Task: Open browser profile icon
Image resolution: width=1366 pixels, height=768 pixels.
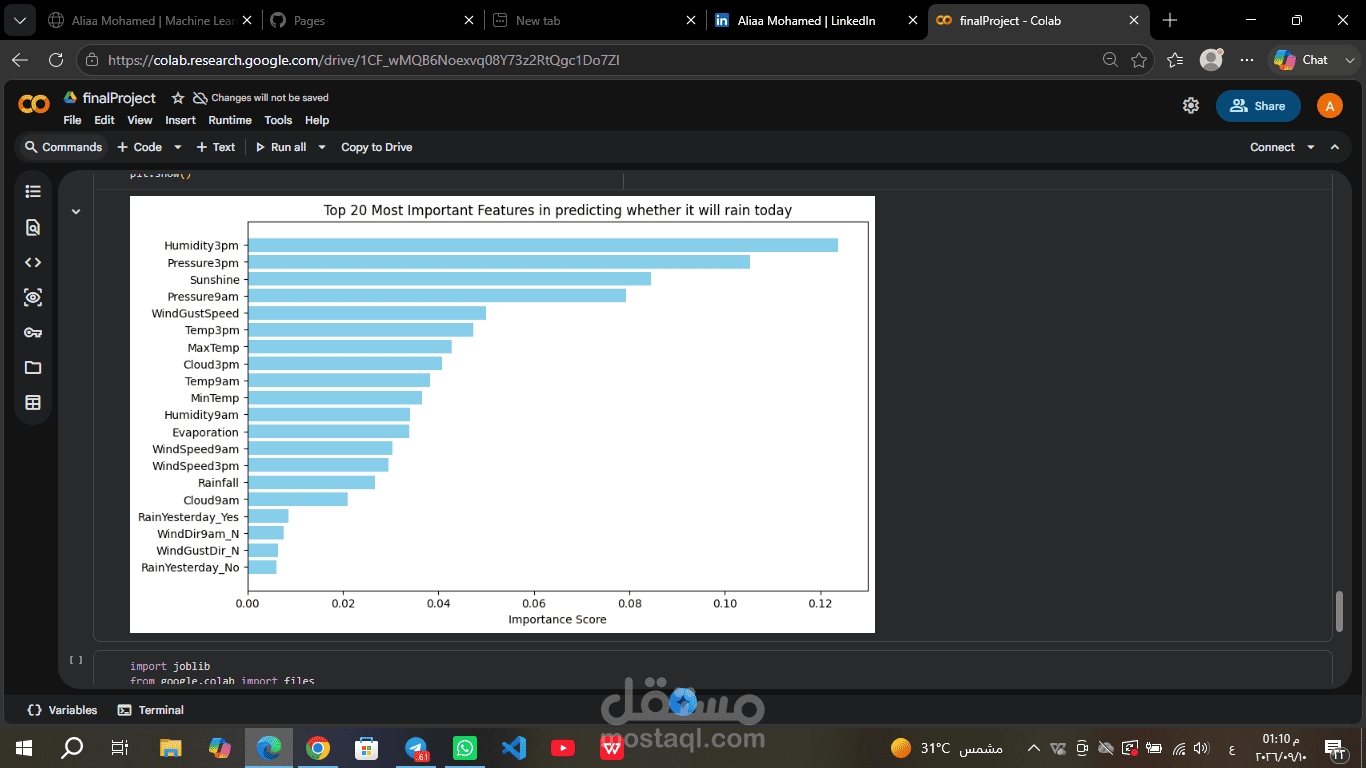Action: pos(1211,60)
